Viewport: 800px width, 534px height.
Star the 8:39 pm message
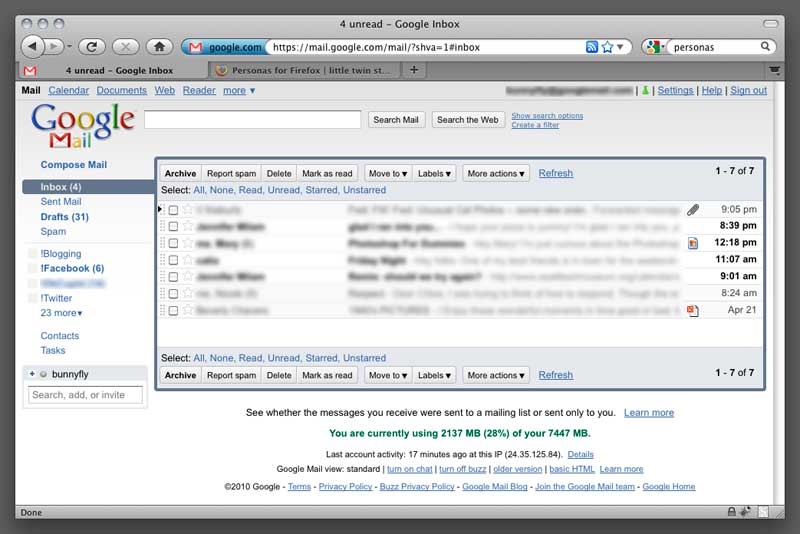pyautogui.click(x=188, y=226)
